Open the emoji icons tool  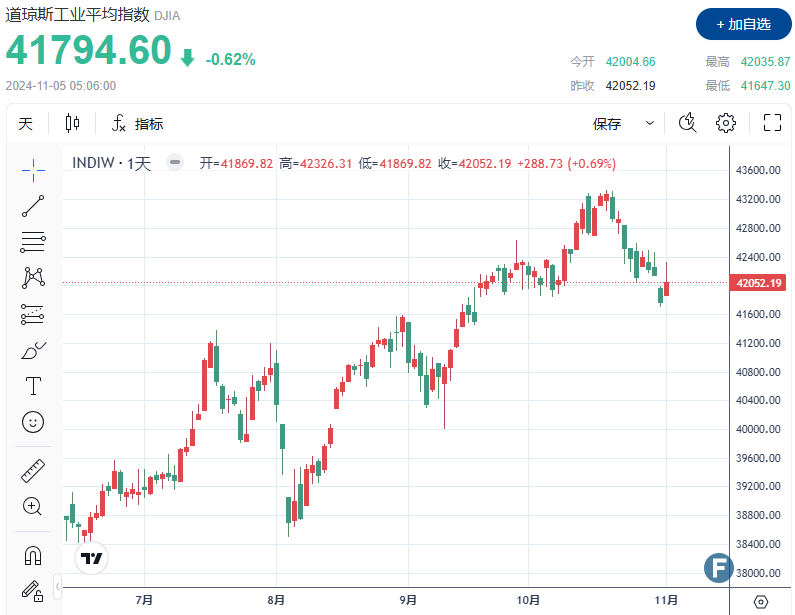[33, 422]
